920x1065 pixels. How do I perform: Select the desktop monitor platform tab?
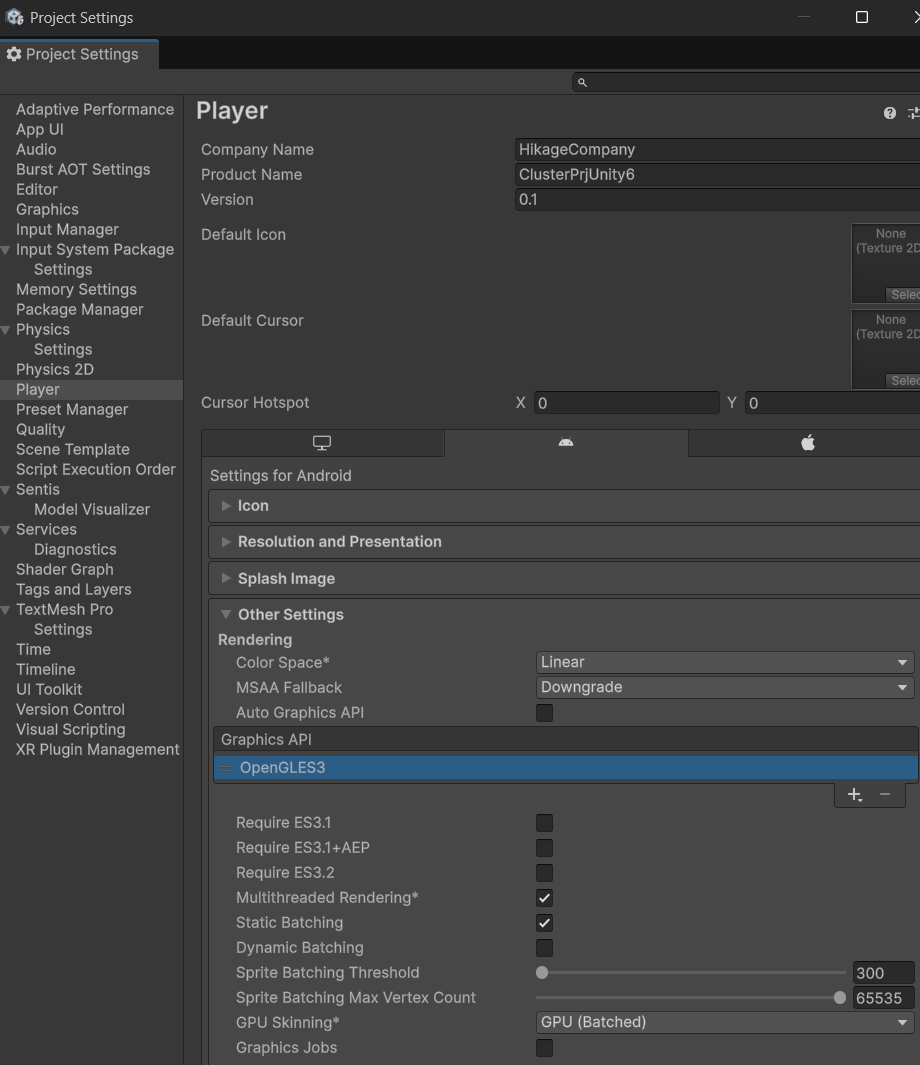point(322,443)
